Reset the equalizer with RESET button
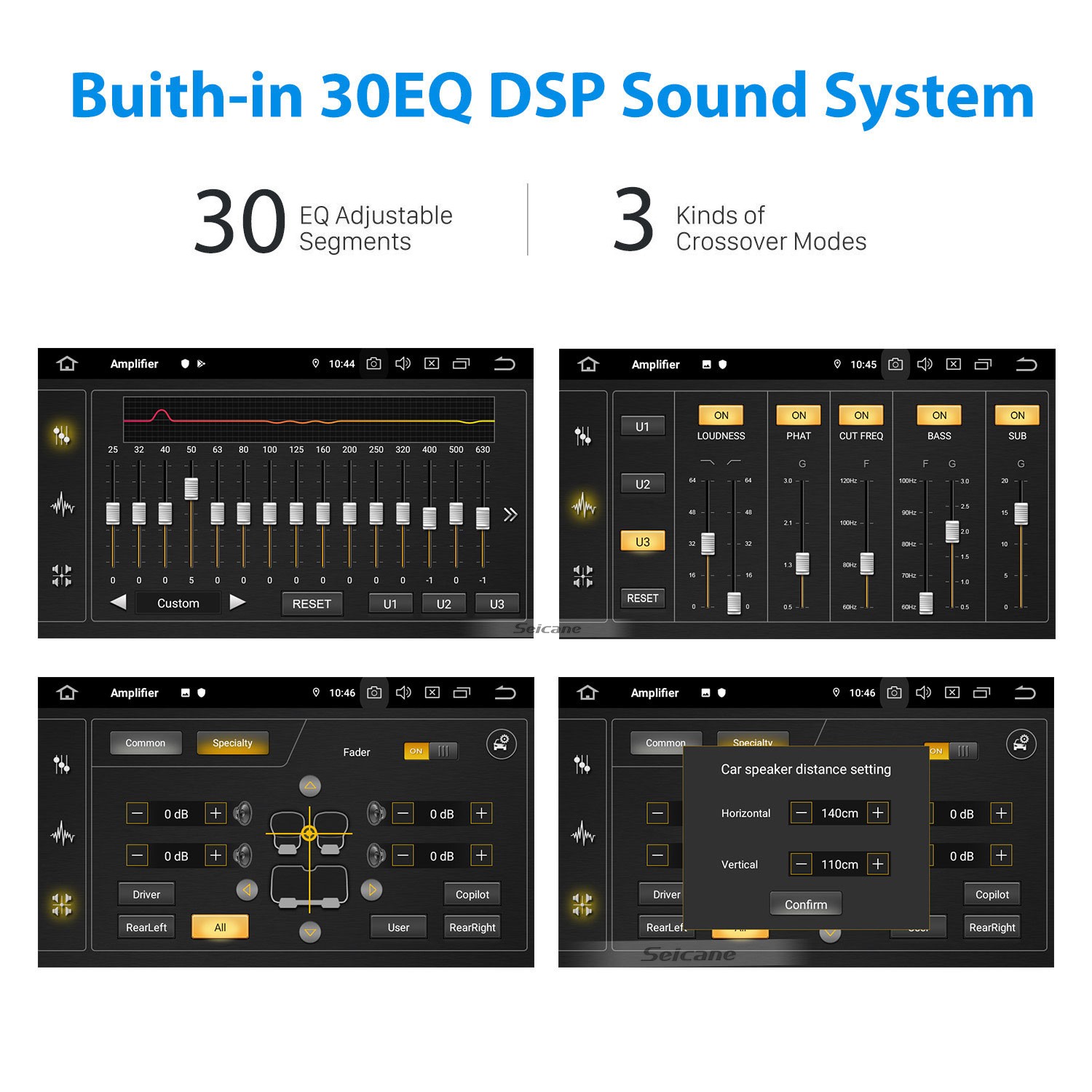The width and height of the screenshot is (1092, 1092). tap(312, 604)
